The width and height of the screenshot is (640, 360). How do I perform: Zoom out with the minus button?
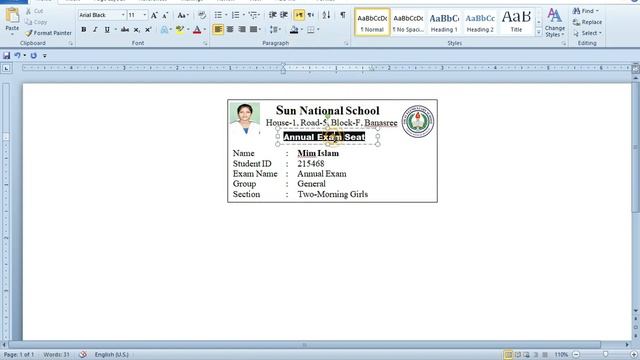coord(576,355)
